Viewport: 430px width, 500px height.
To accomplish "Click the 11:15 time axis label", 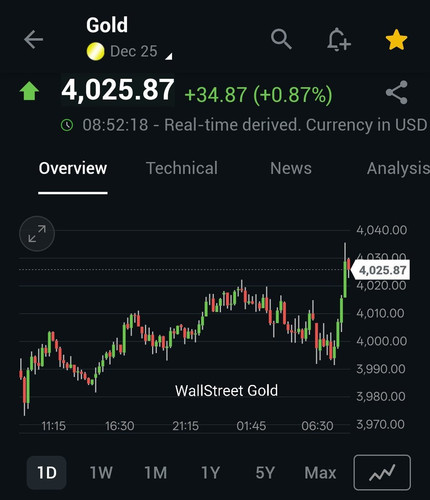I will 54,426.
